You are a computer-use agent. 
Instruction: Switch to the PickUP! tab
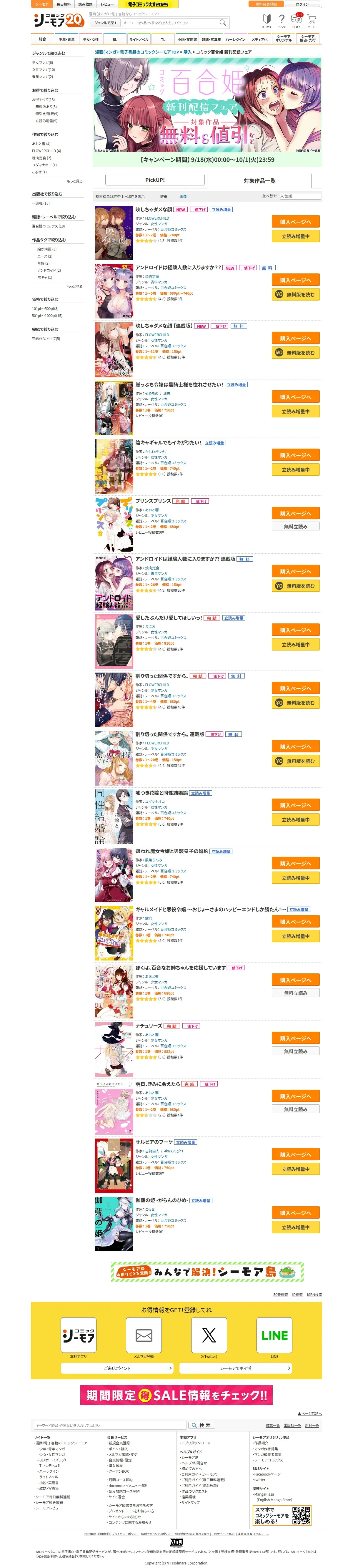pos(155,180)
